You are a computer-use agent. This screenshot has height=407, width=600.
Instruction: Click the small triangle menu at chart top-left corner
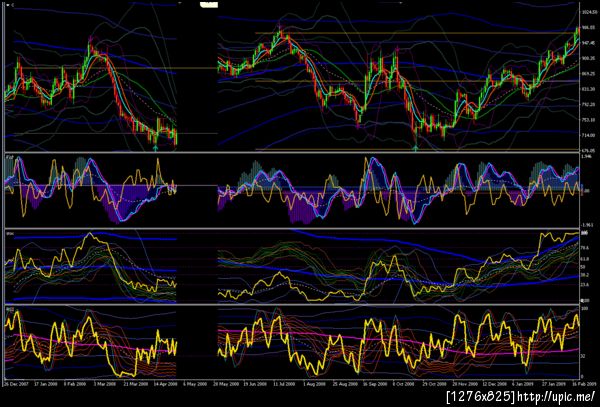click(8, 5)
